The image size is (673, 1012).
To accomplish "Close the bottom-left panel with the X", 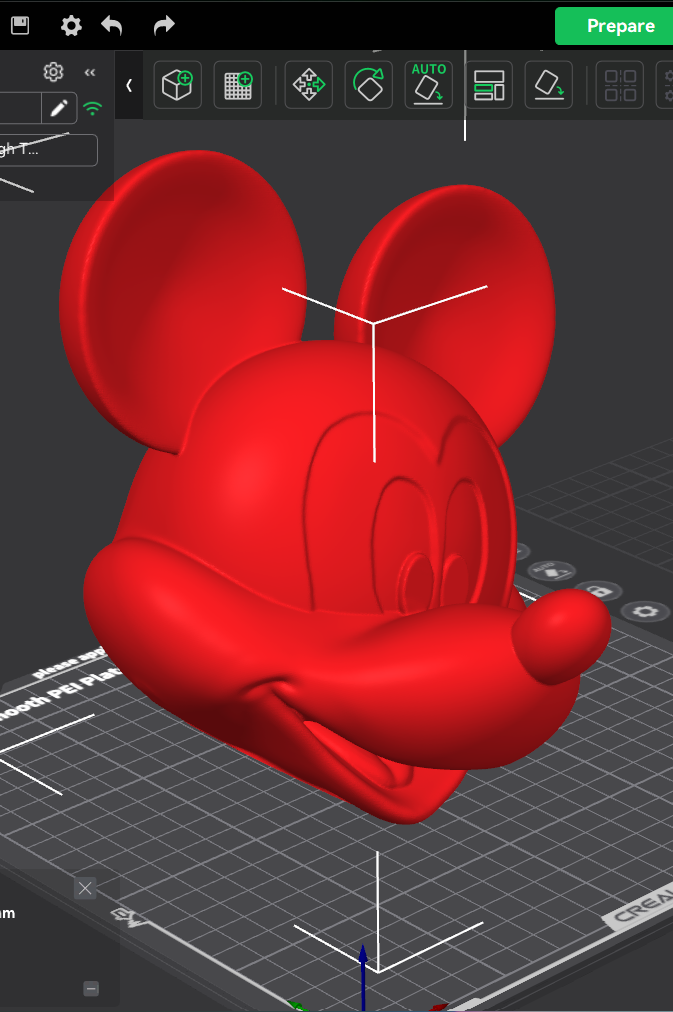I will point(85,889).
